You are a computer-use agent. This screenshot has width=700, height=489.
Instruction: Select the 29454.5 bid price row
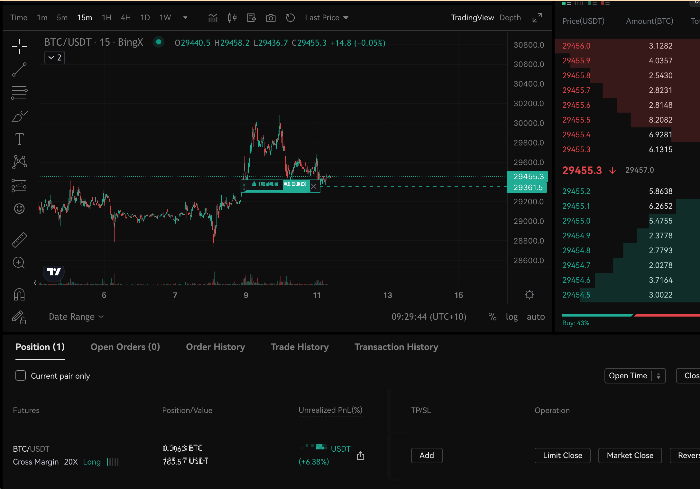627,295
